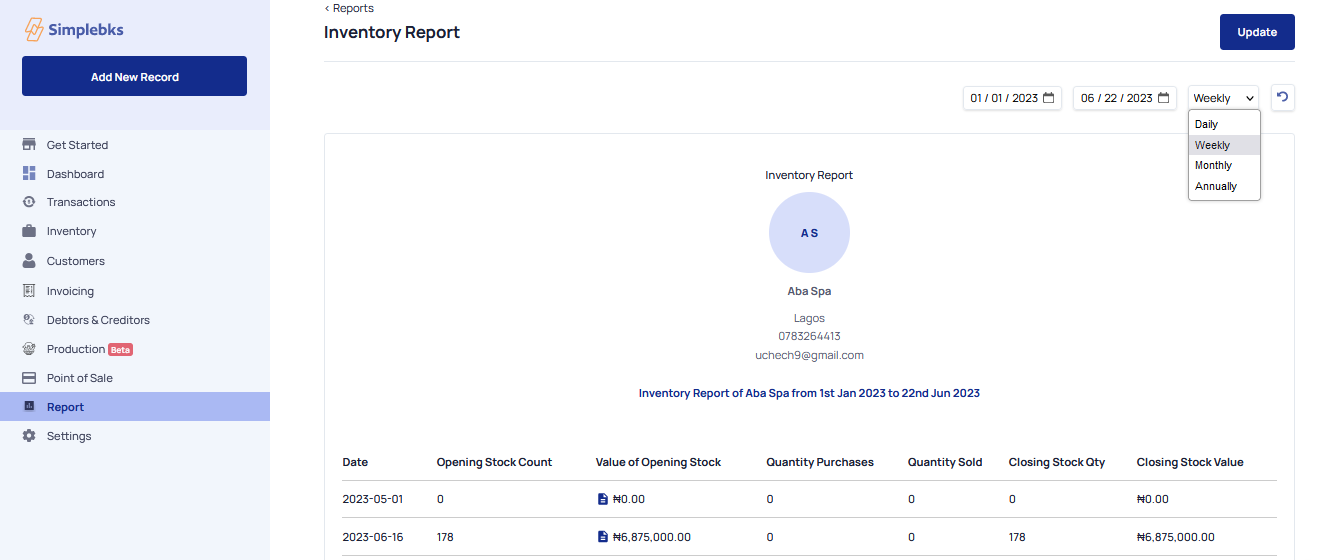Pick Annually from the period options
The image size is (1322, 560).
[1216, 186]
